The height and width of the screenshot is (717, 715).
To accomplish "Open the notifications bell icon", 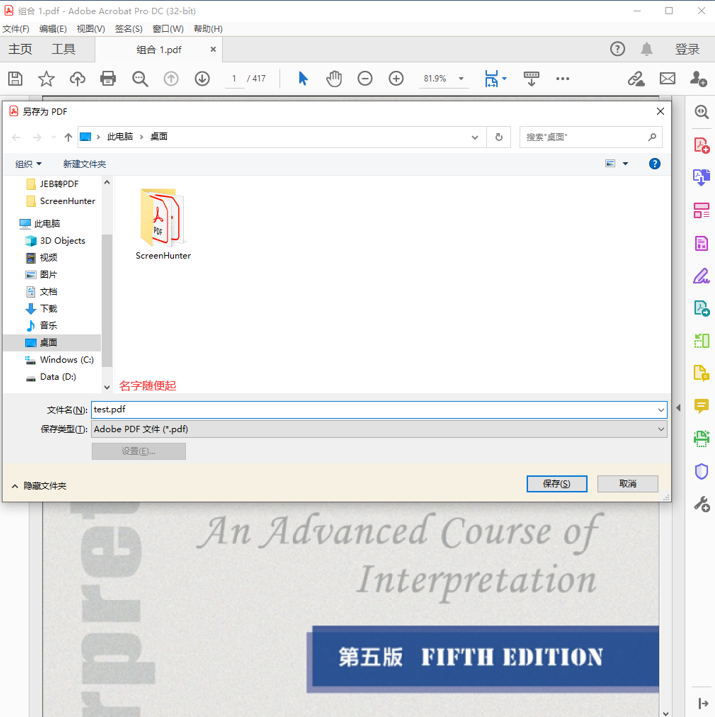I will click(x=646, y=49).
